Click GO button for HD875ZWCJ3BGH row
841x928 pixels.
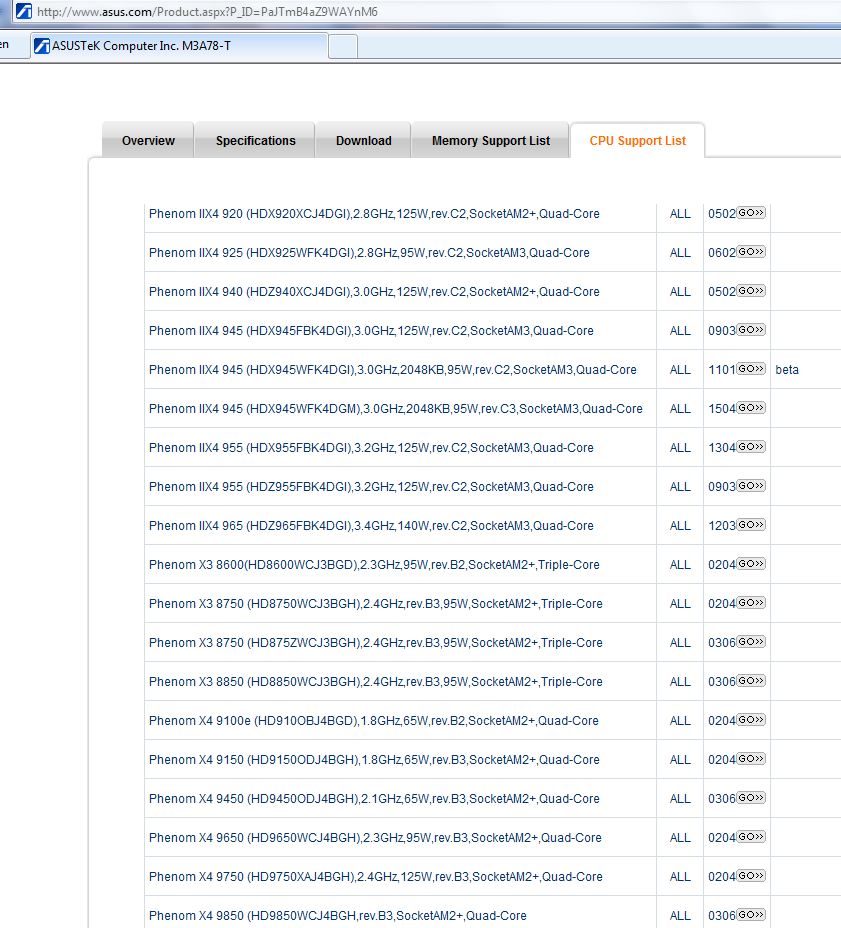click(x=751, y=643)
